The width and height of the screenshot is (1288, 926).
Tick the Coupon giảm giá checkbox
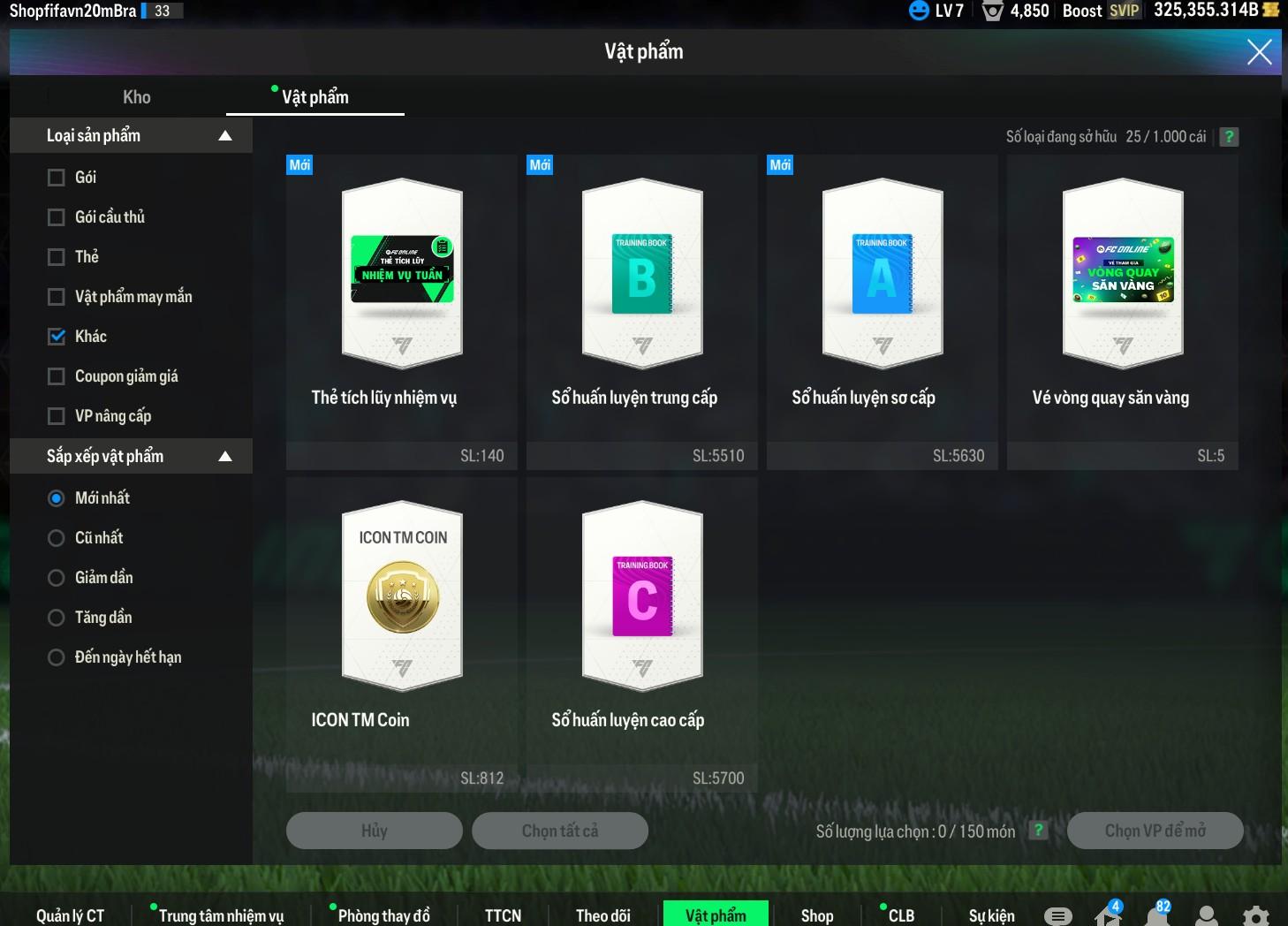[x=57, y=376]
